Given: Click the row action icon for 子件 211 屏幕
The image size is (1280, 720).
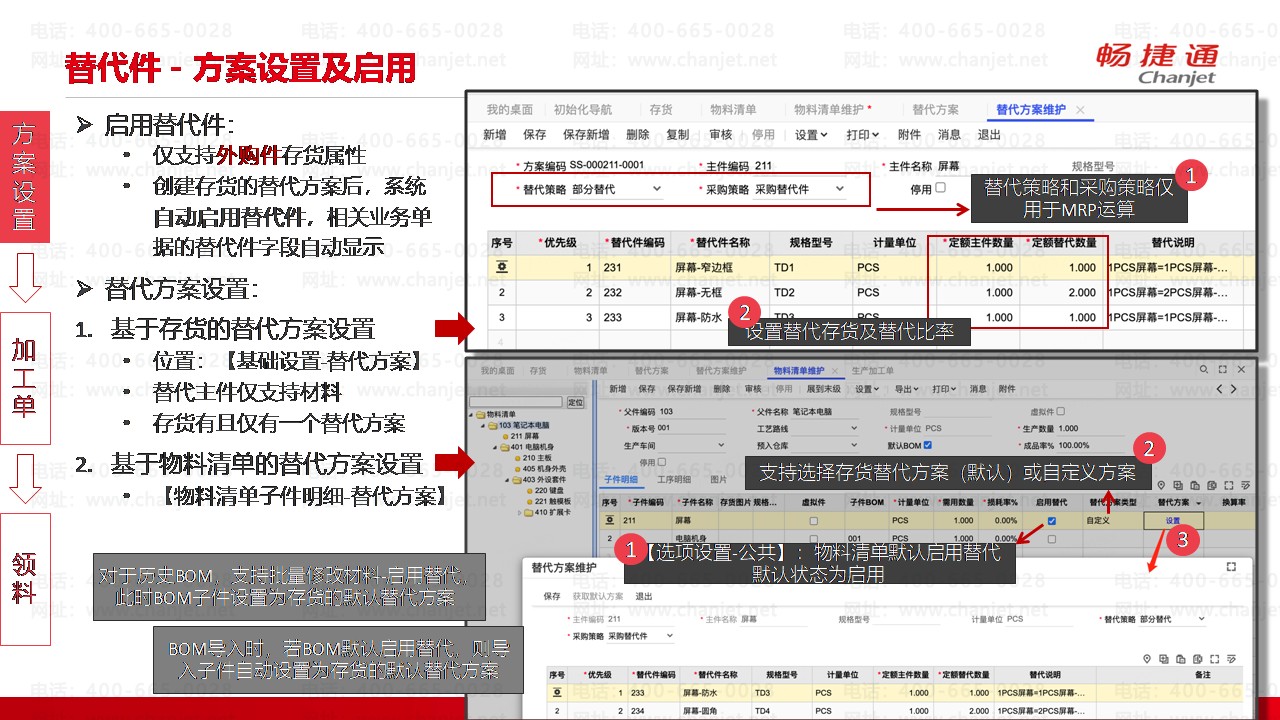Looking at the screenshot, I should 612,521.
